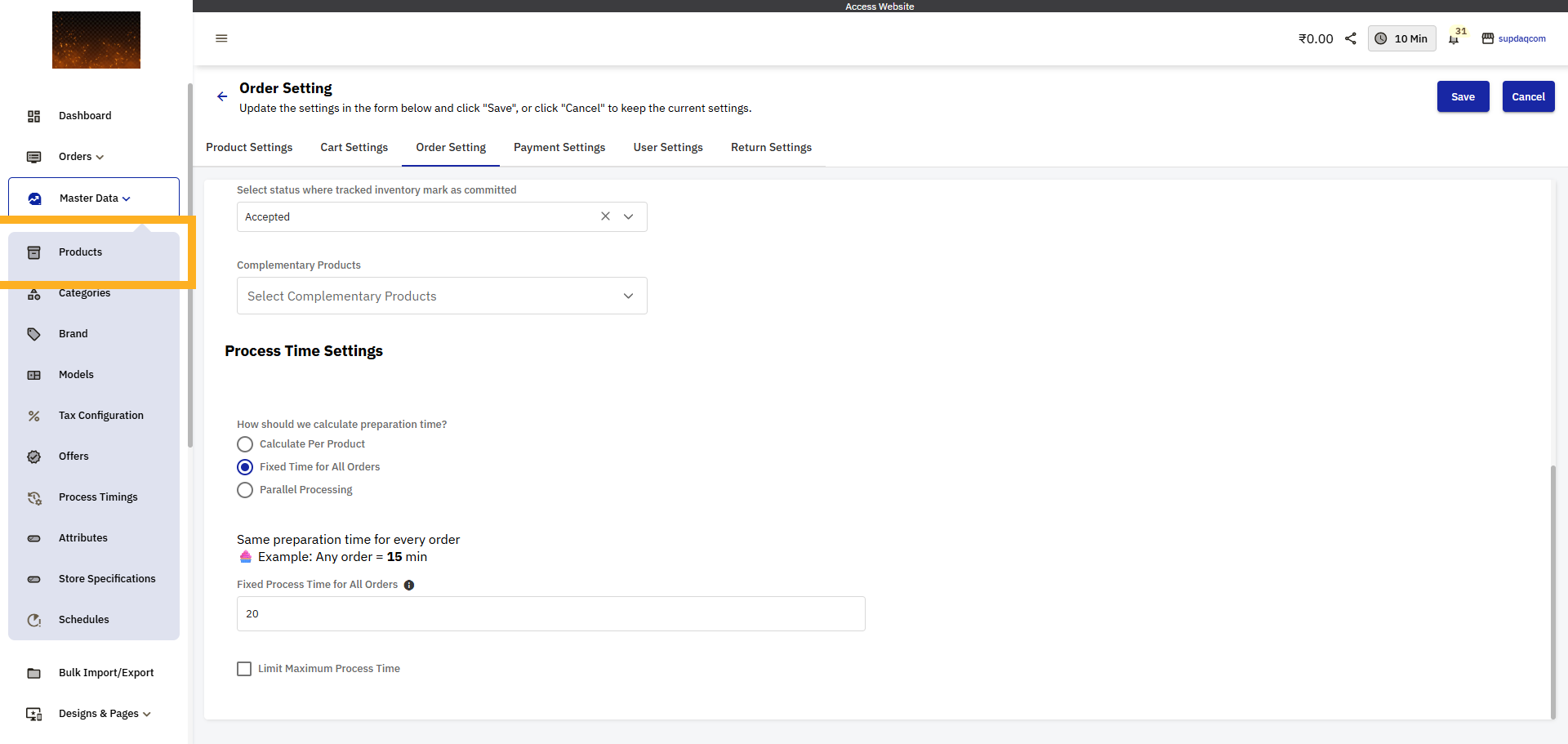Click the info icon beside Fixed Process Time
Viewport: 1568px width, 744px height.
point(409,585)
